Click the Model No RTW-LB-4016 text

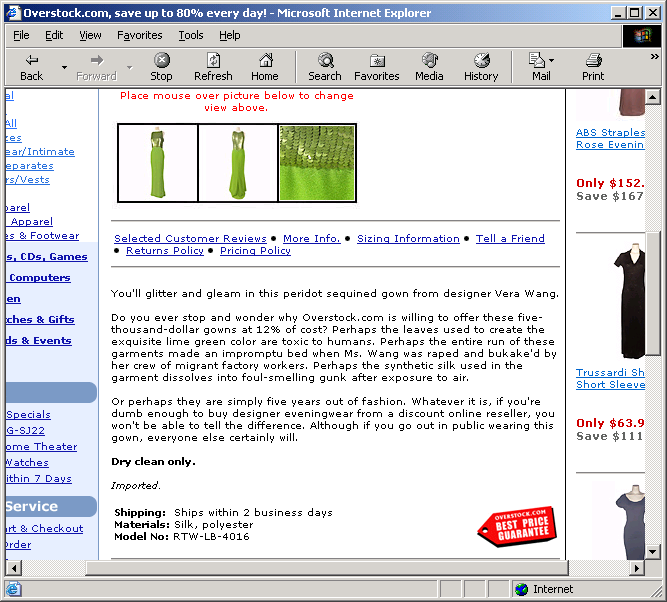182,536
